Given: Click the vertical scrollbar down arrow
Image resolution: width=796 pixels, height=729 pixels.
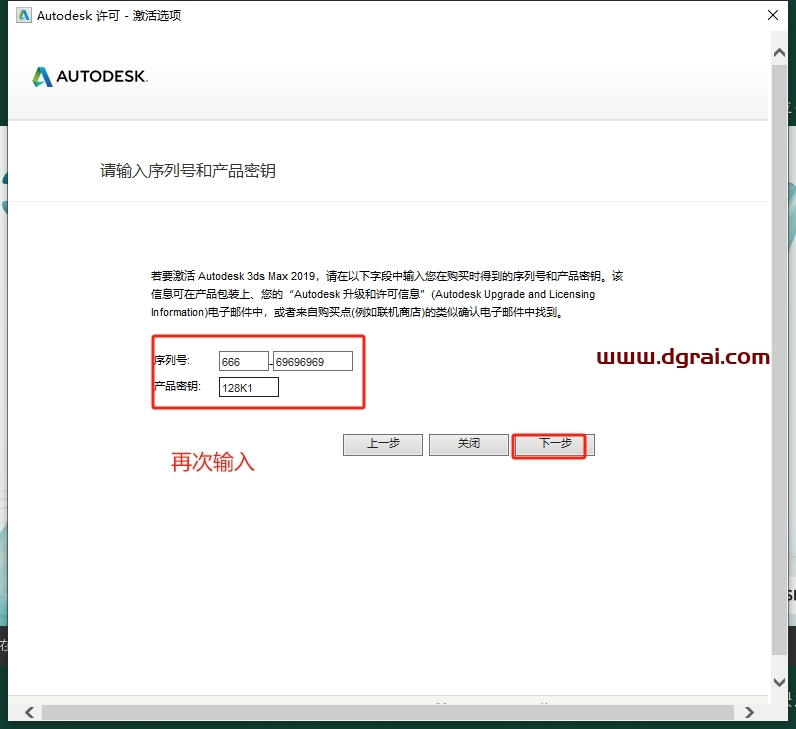Looking at the screenshot, I should point(779,682).
